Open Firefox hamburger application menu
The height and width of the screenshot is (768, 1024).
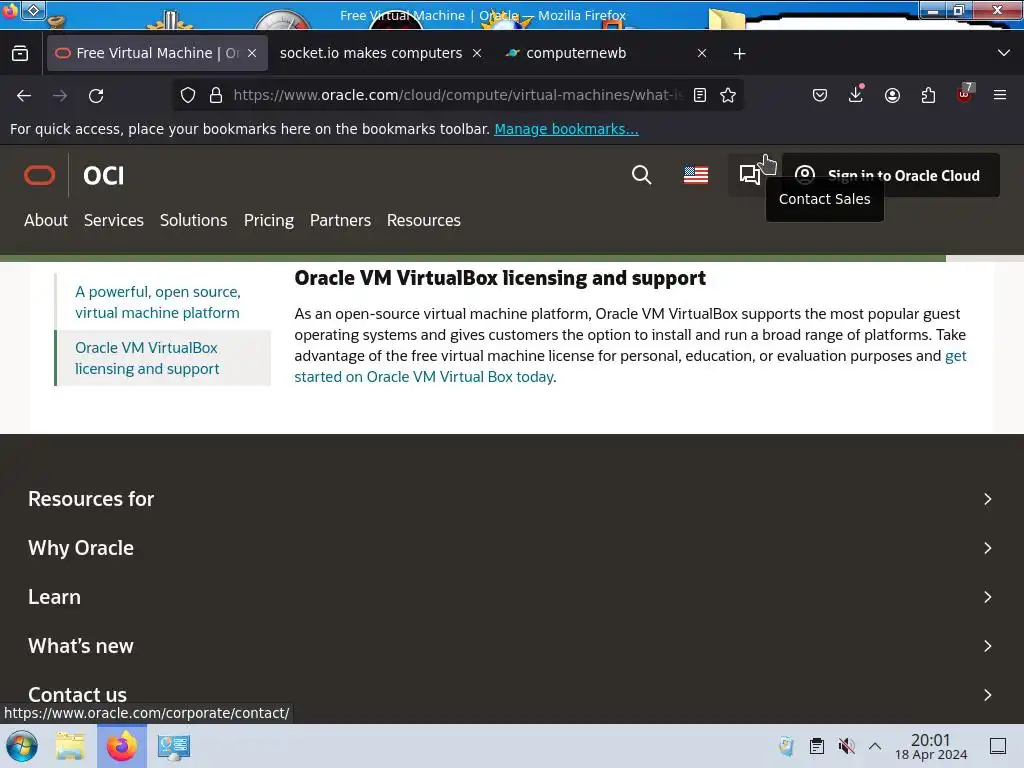(x=1000, y=95)
